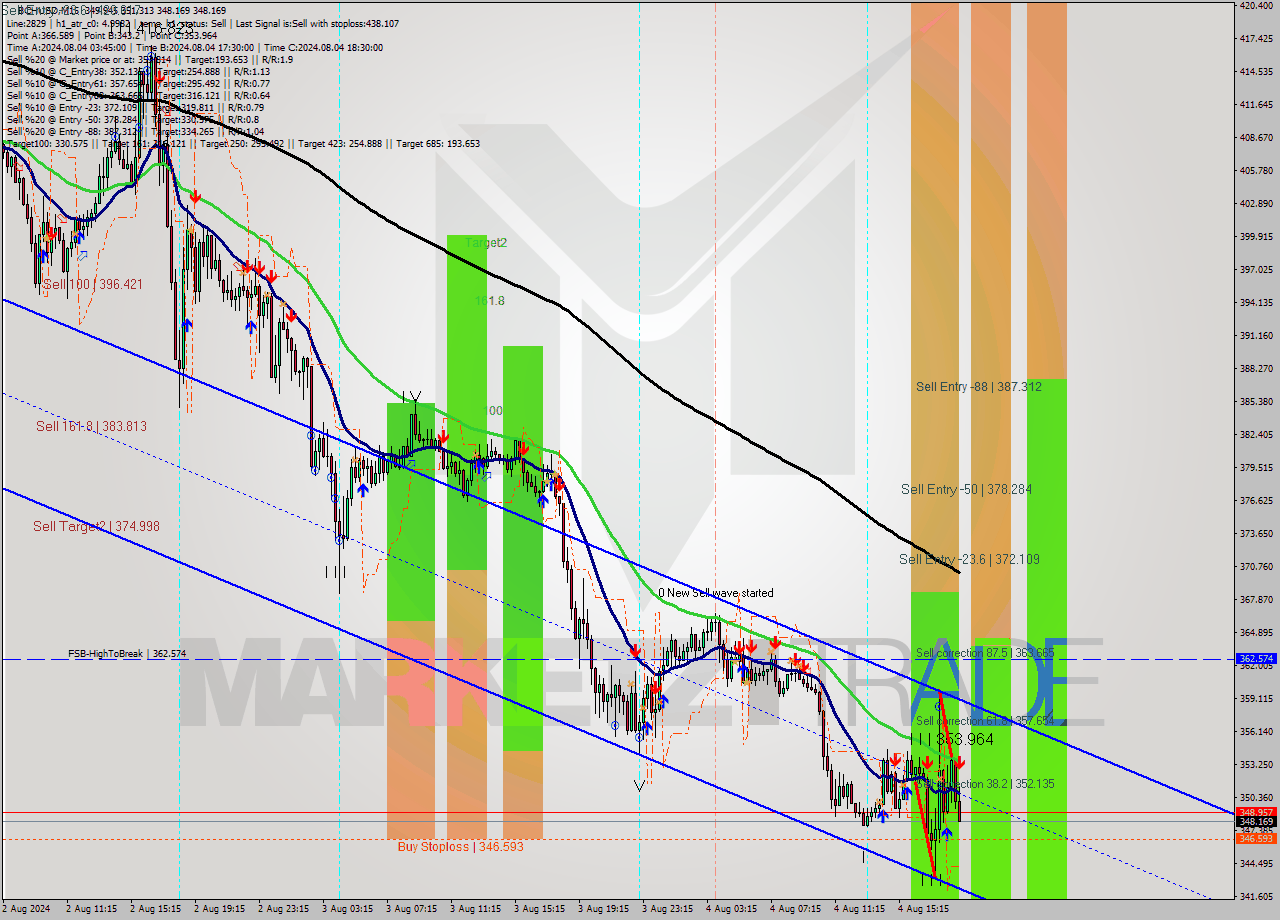Screen dimensions: 1280x920
Task: Click the 341.605 price axis label
Action: click(1256, 896)
